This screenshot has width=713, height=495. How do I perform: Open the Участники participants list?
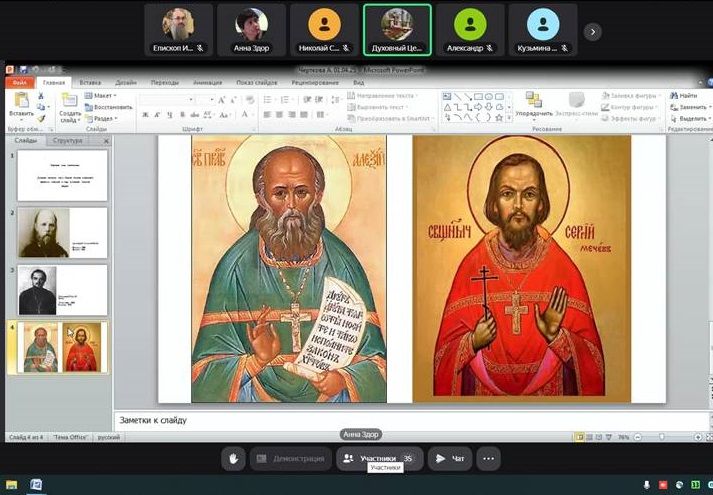(x=378, y=459)
